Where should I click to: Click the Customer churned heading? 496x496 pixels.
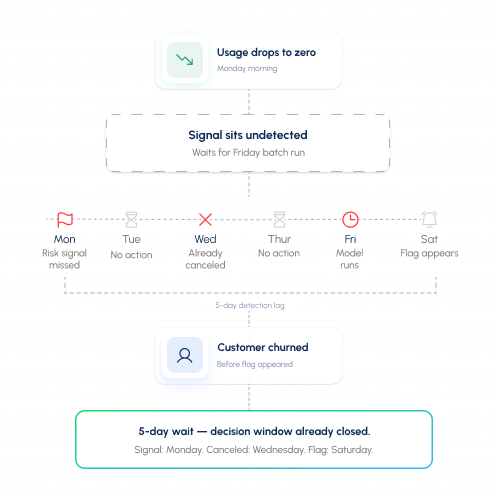263,347
